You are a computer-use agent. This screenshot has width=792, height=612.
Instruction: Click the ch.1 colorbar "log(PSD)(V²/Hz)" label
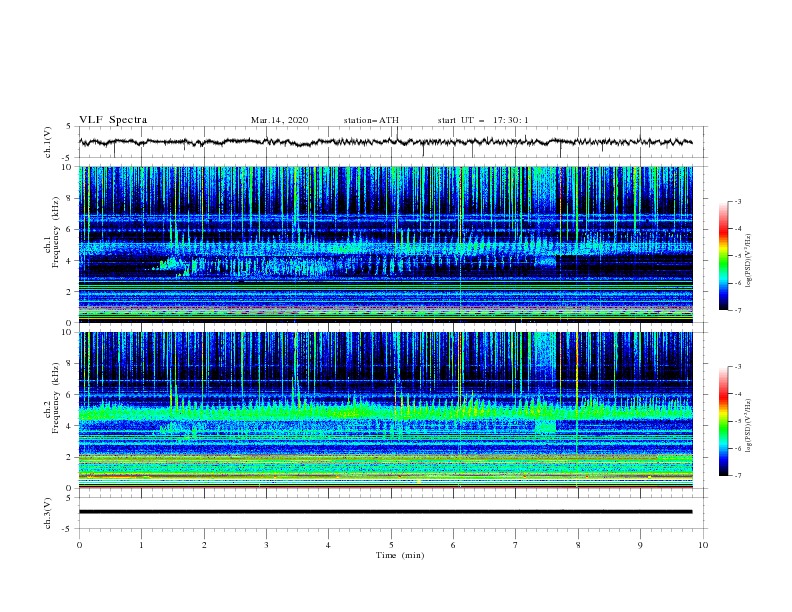point(748,261)
